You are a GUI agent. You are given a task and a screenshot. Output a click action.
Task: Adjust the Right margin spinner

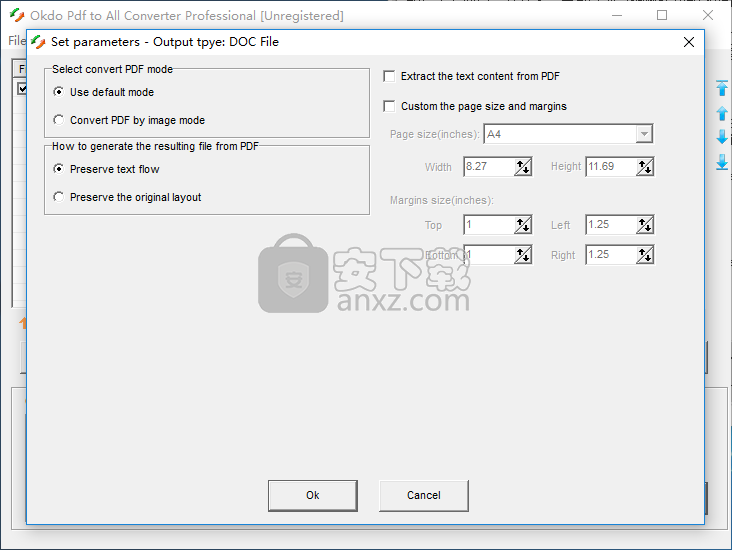tap(645, 255)
